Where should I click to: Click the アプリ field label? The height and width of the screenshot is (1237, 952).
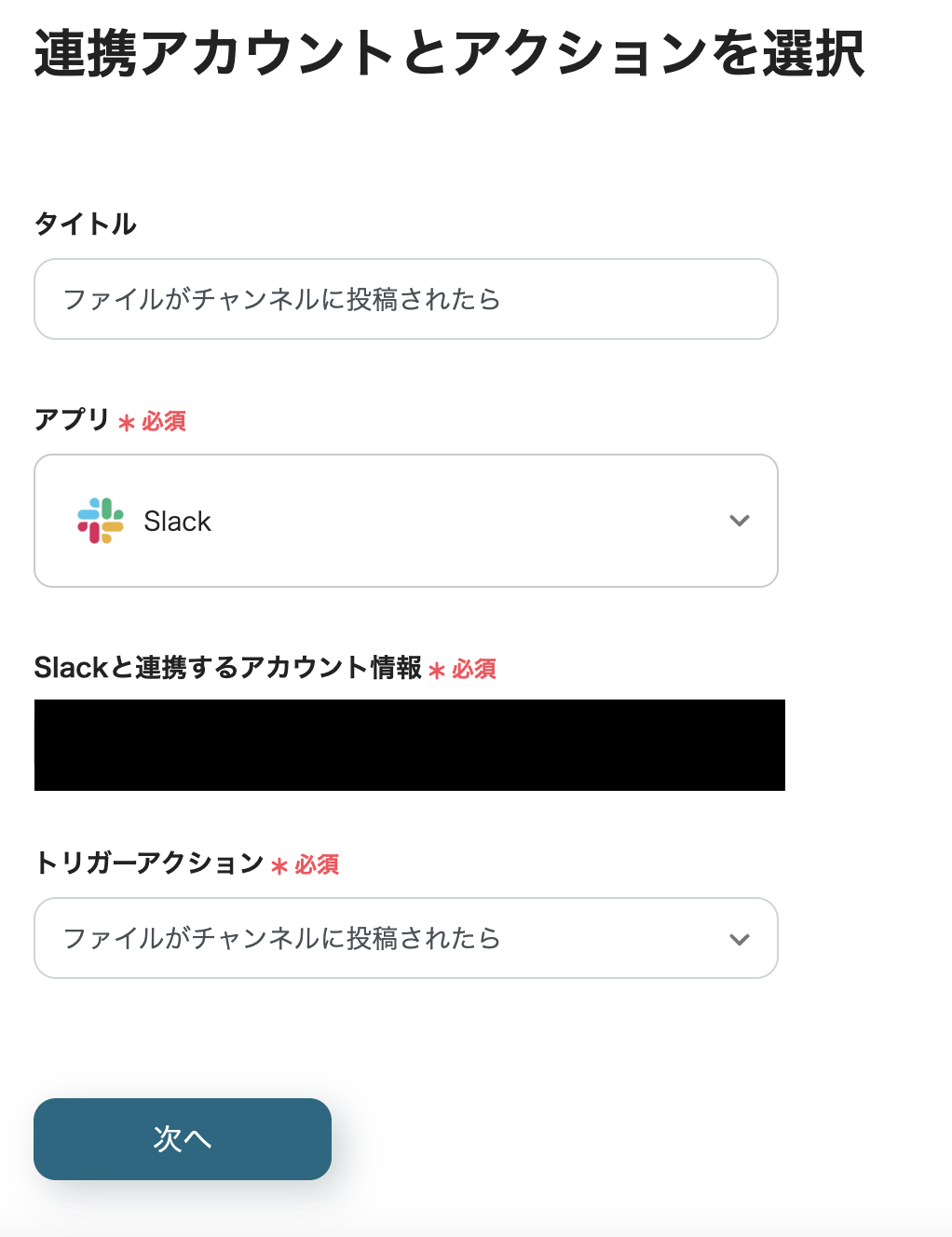pyautogui.click(x=72, y=420)
